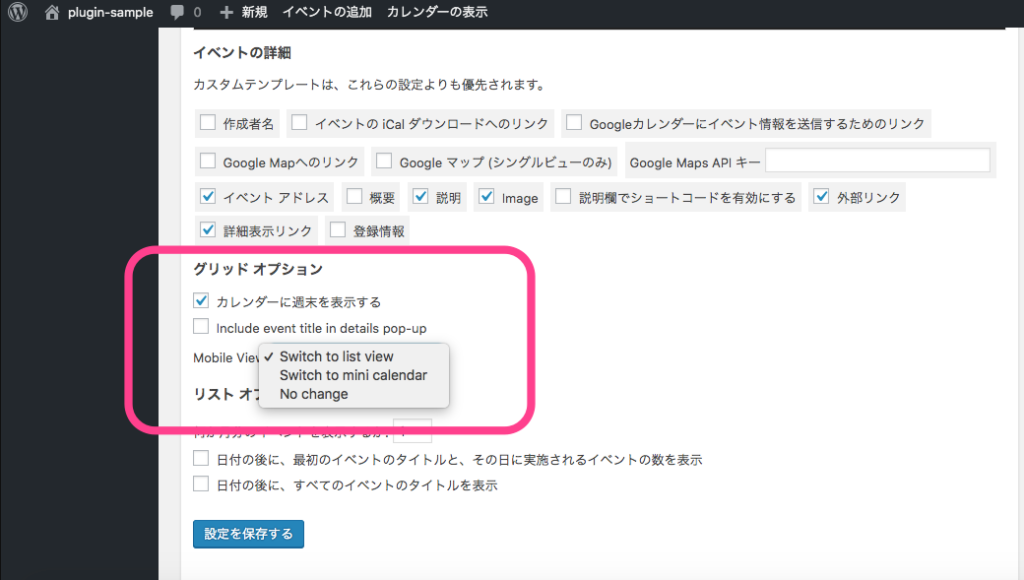
Task: Check Include event title in details pop-up
Action: tap(201, 327)
